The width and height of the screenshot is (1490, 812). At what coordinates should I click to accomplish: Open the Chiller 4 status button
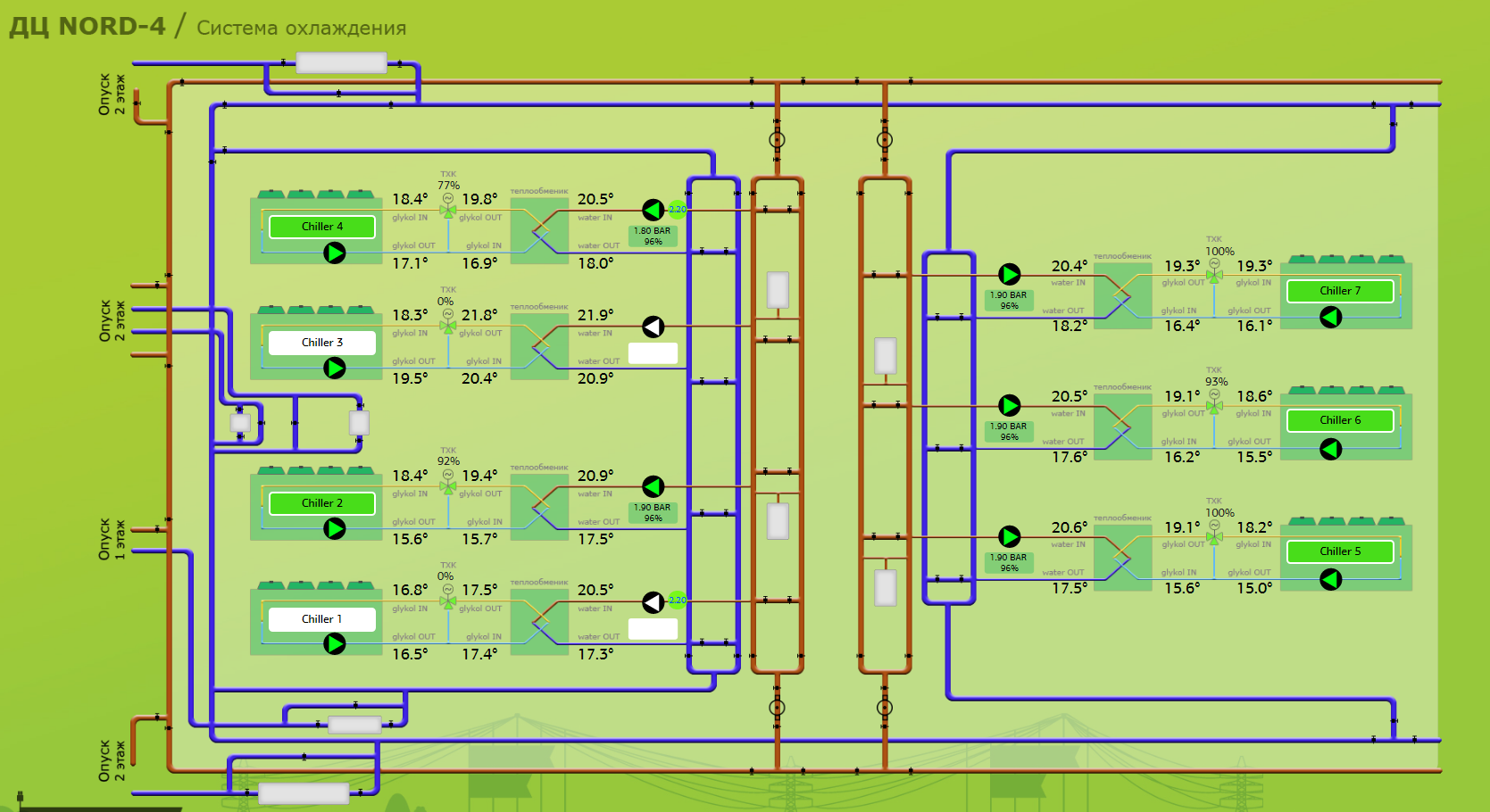[322, 227]
